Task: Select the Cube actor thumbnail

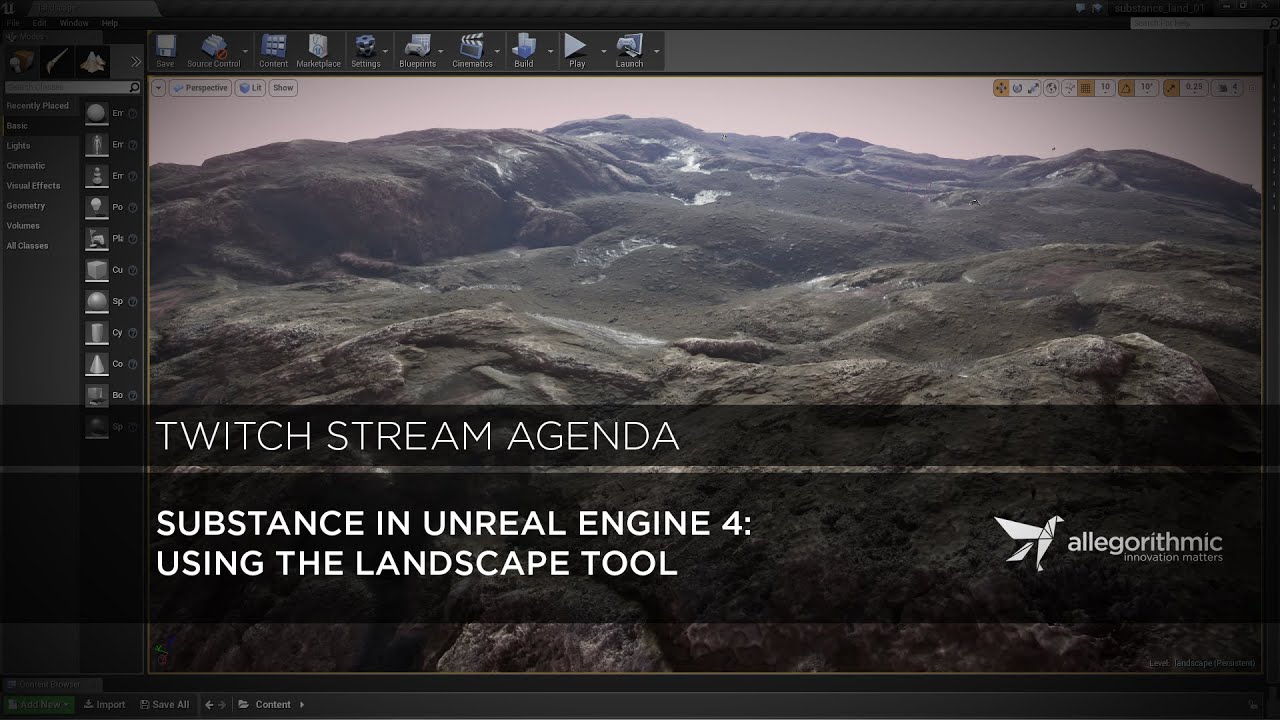Action: click(96, 270)
